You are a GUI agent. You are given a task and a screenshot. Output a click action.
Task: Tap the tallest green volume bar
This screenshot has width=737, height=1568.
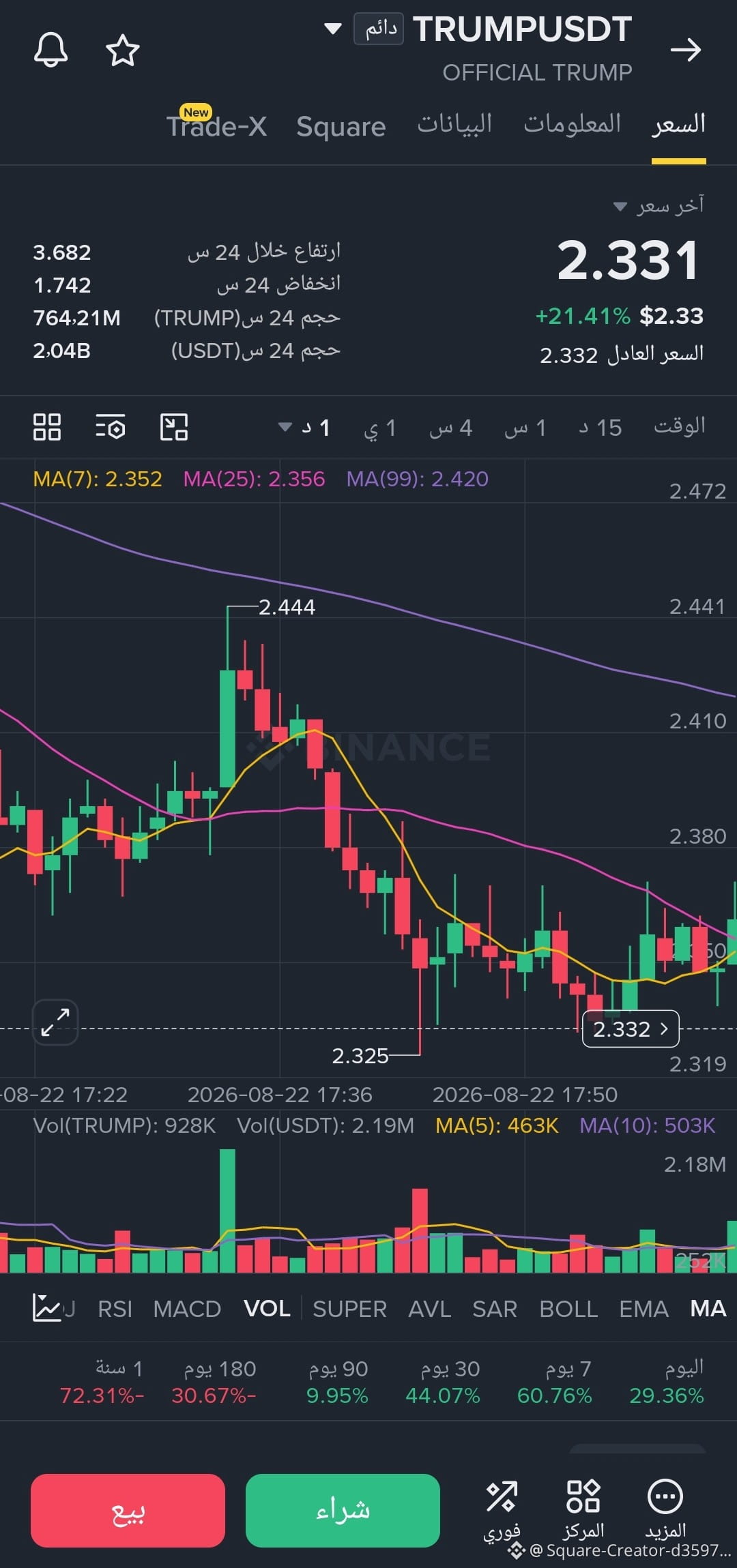point(227,1211)
